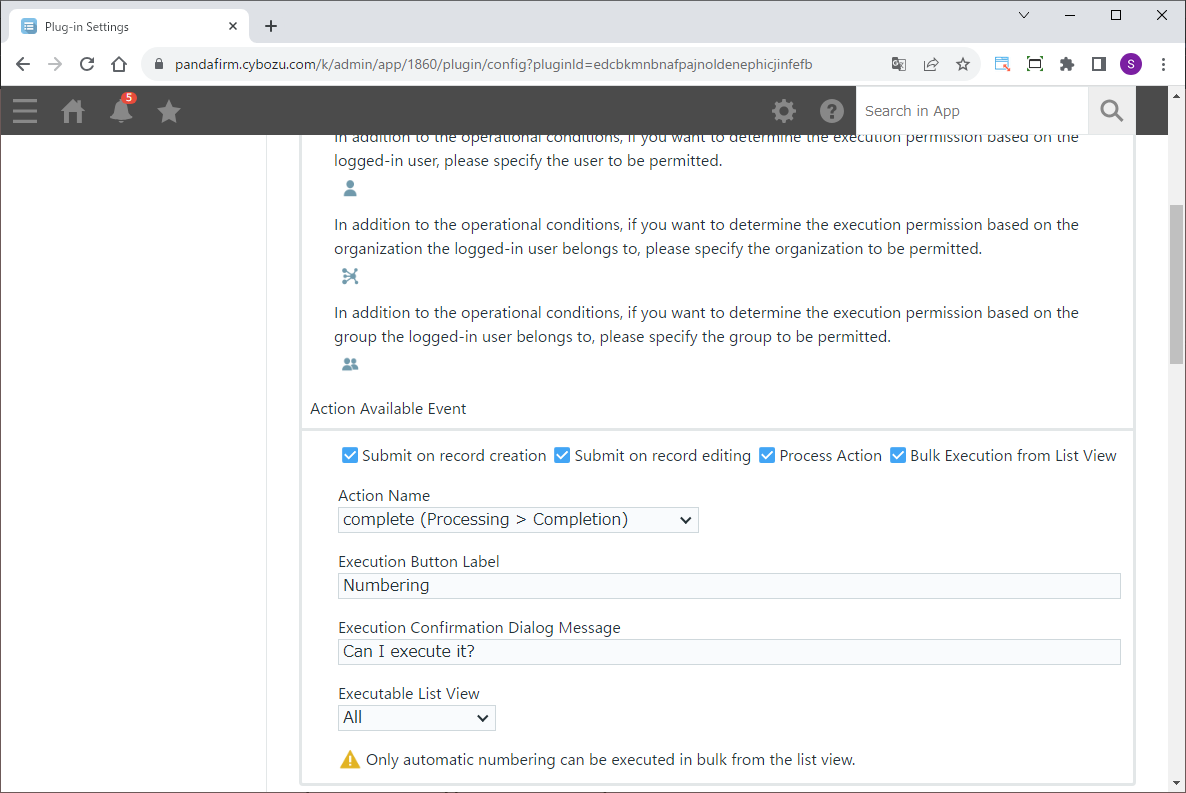Uncheck Submit on record creation
The height and width of the screenshot is (793, 1186).
350,455
